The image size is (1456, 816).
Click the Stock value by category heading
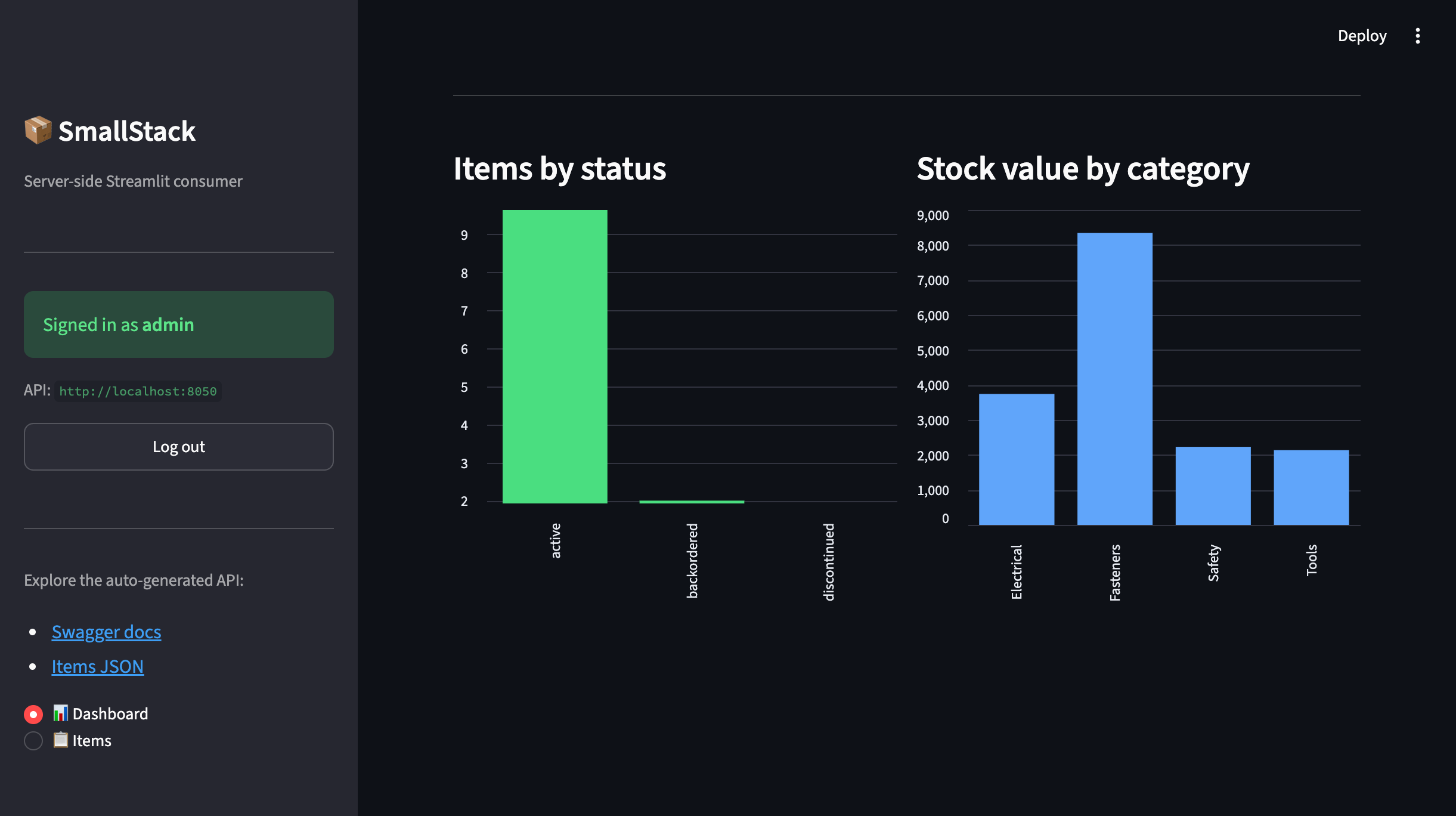[1083, 169]
